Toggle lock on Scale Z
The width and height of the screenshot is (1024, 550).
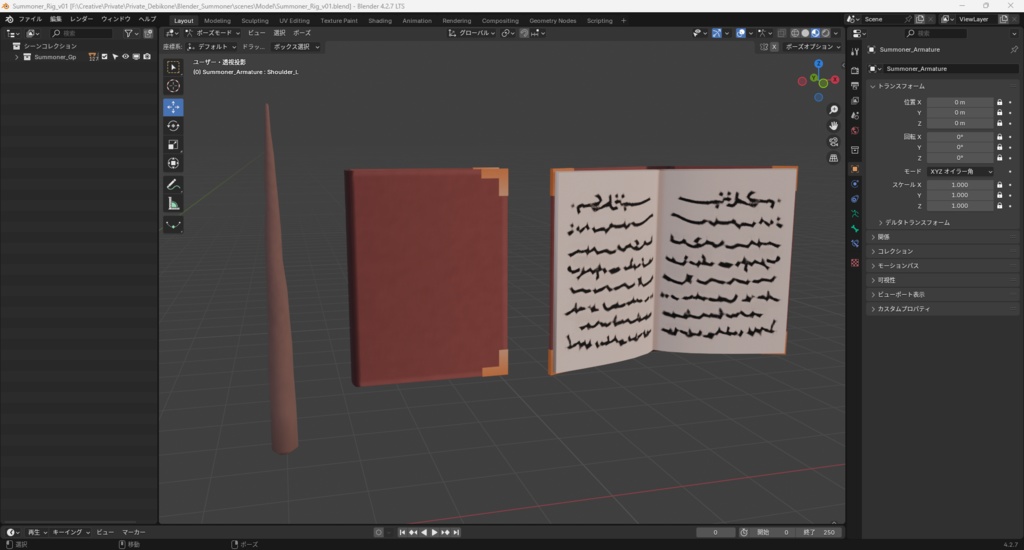pos(999,206)
